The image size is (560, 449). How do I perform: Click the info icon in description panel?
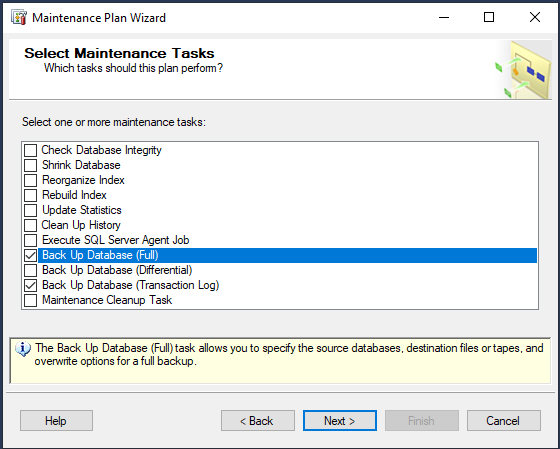click(23, 349)
